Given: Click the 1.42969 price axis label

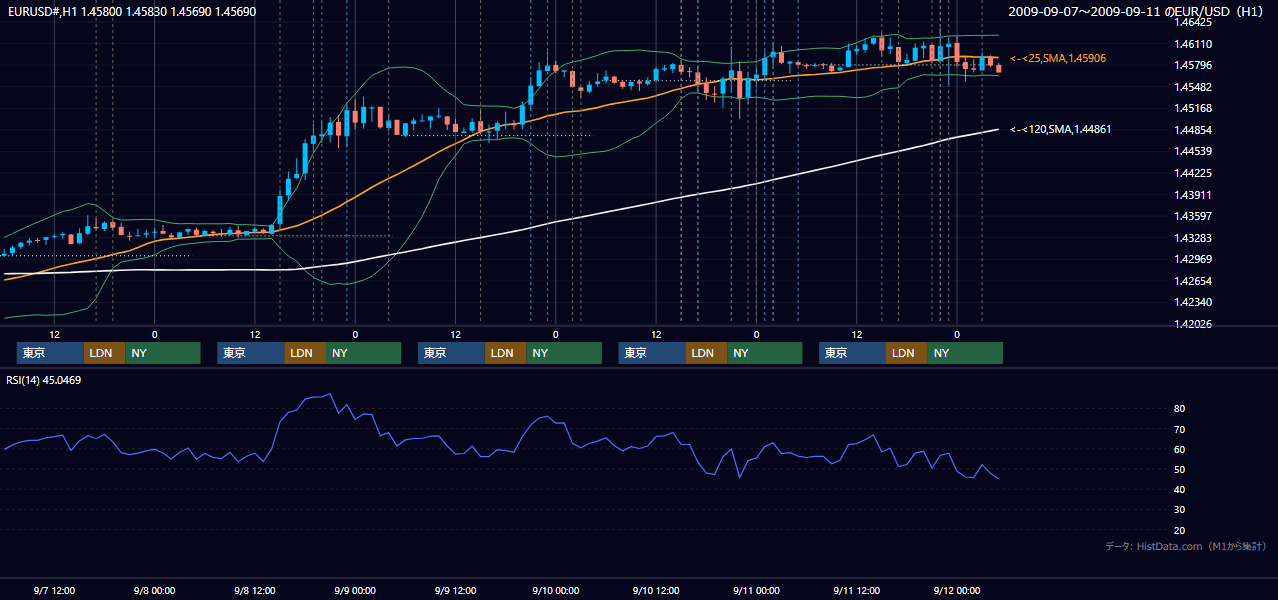Looking at the screenshot, I should tap(1193, 260).
